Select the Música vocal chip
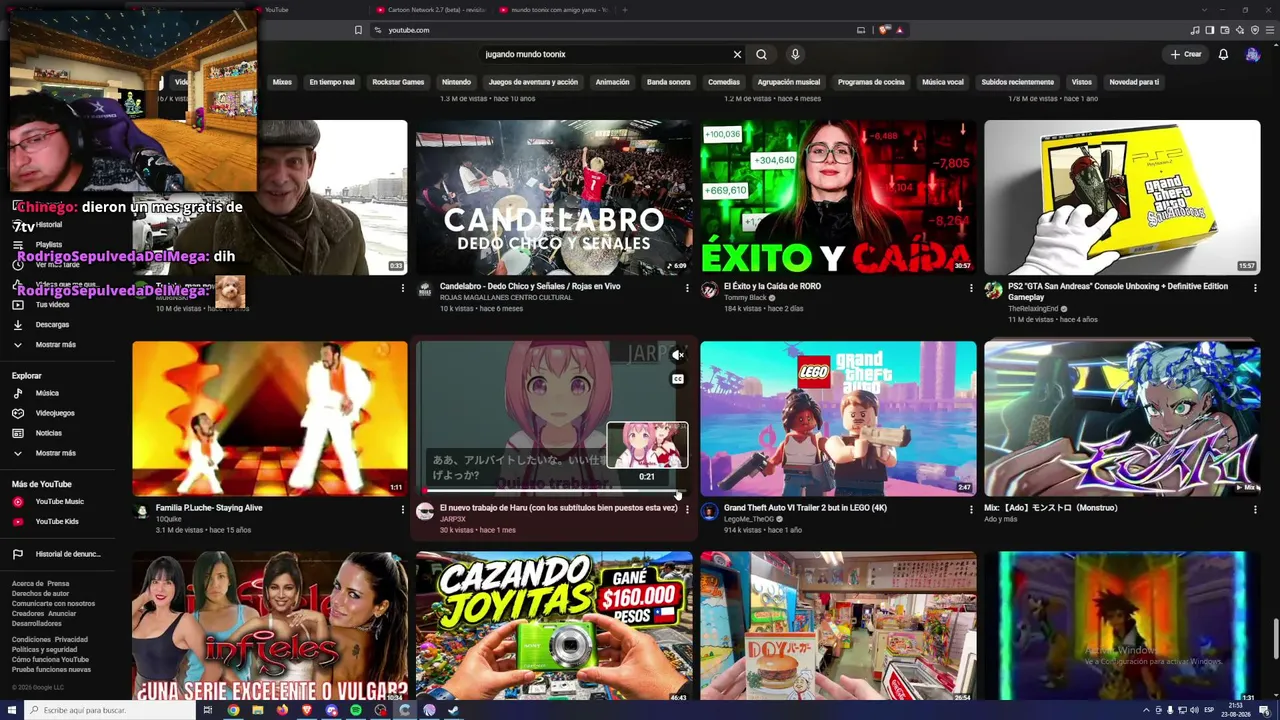This screenshot has width=1280, height=720. click(x=943, y=82)
